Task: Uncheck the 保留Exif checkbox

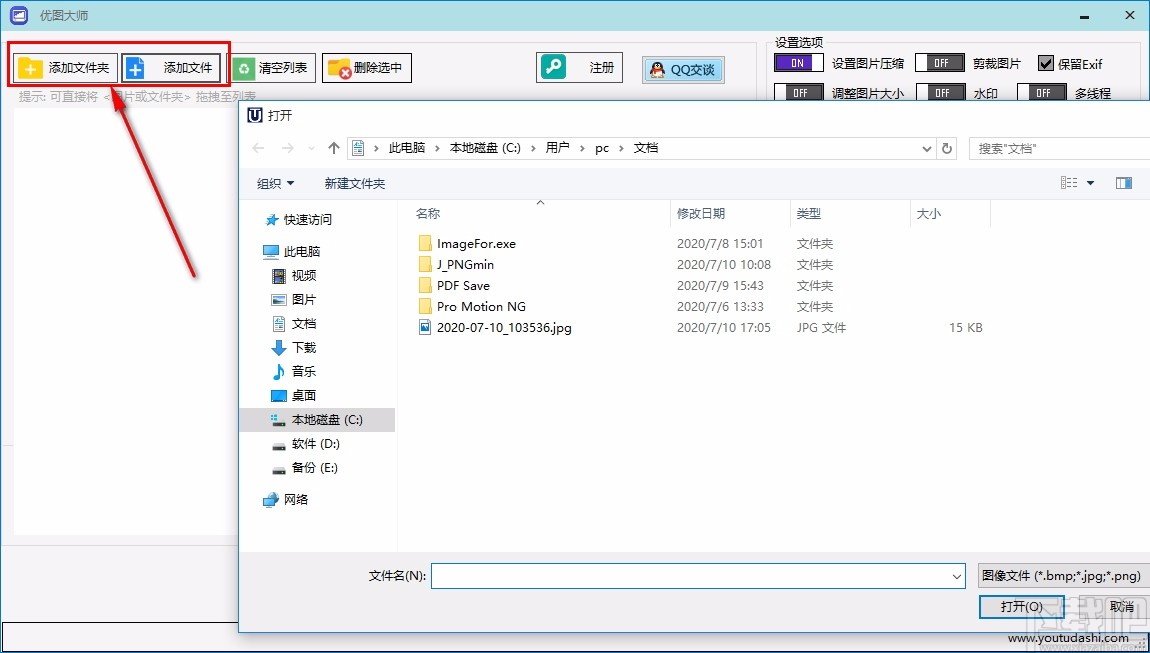Action: 1045,62
